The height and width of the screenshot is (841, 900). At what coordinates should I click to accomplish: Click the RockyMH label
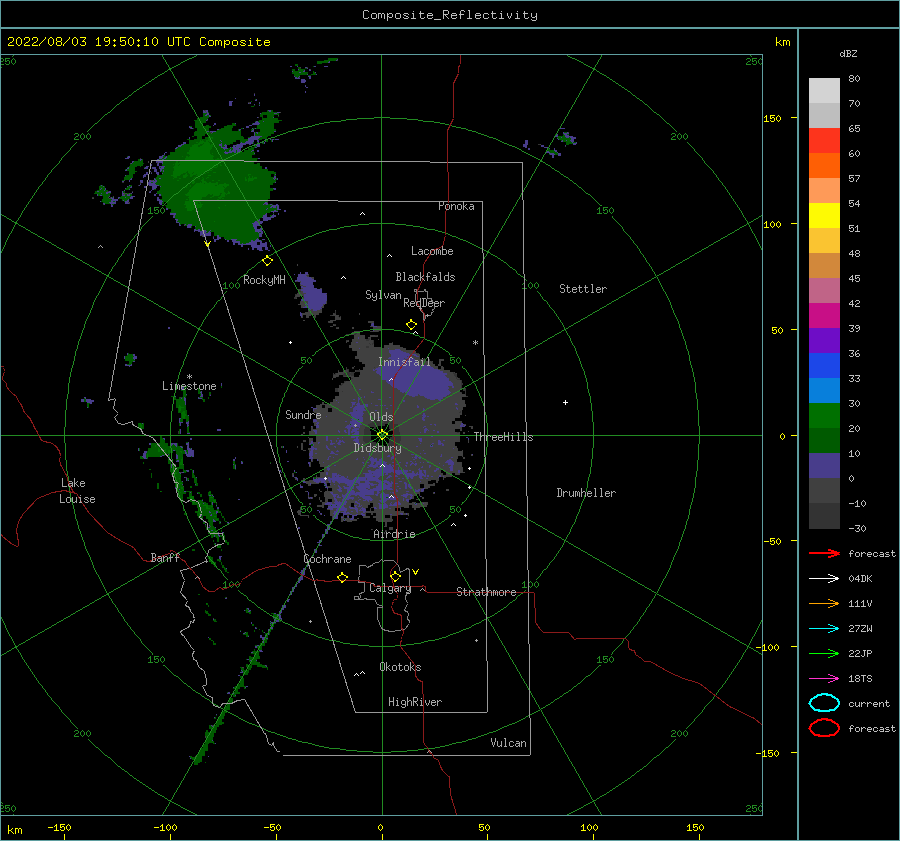pyautogui.click(x=264, y=280)
